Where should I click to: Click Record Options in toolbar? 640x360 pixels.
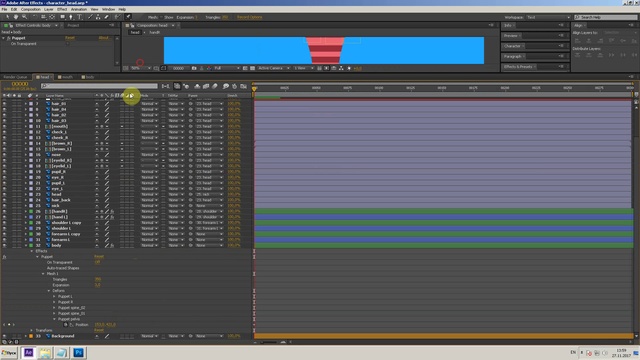click(249, 17)
